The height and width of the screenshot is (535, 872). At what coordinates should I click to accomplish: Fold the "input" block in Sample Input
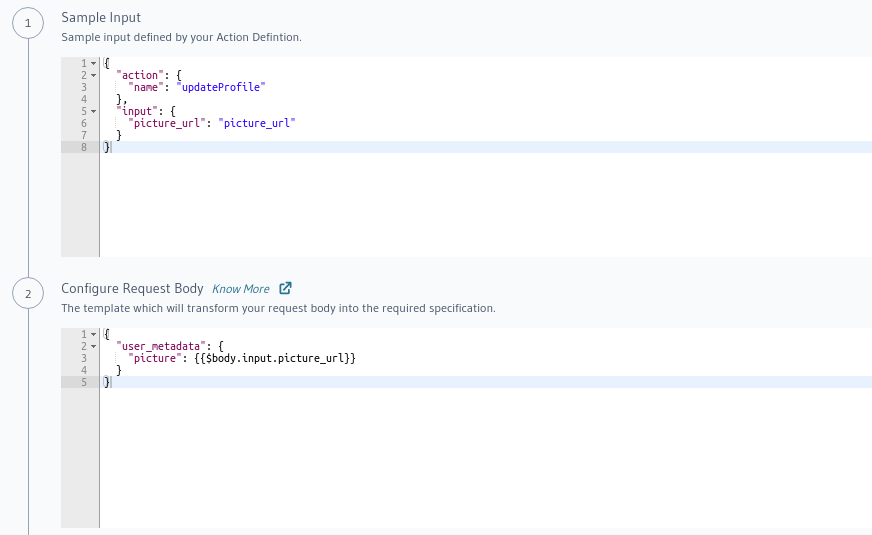pyautogui.click(x=94, y=111)
